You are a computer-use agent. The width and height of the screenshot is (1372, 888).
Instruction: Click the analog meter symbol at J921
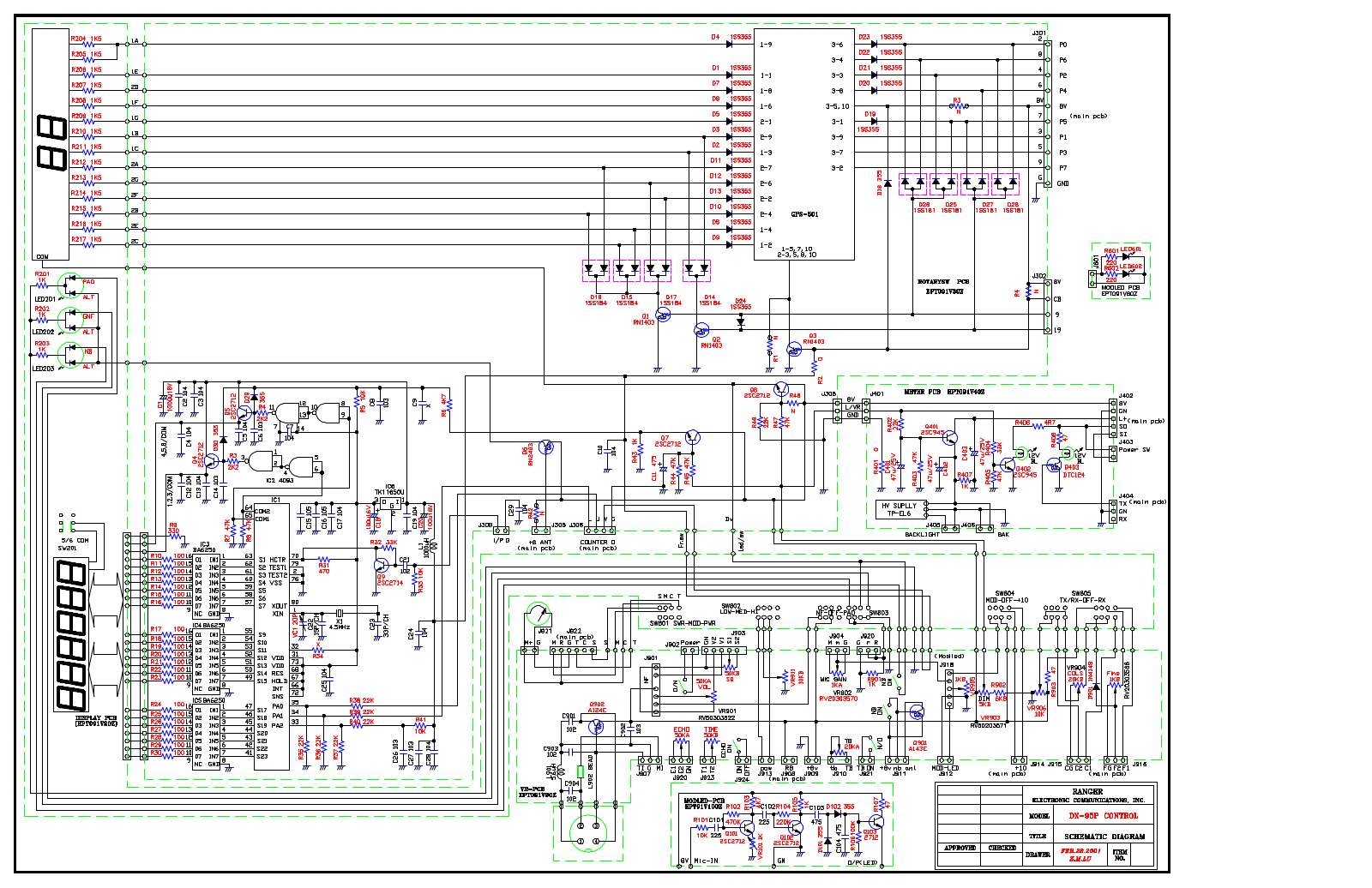pyautogui.click(x=539, y=615)
